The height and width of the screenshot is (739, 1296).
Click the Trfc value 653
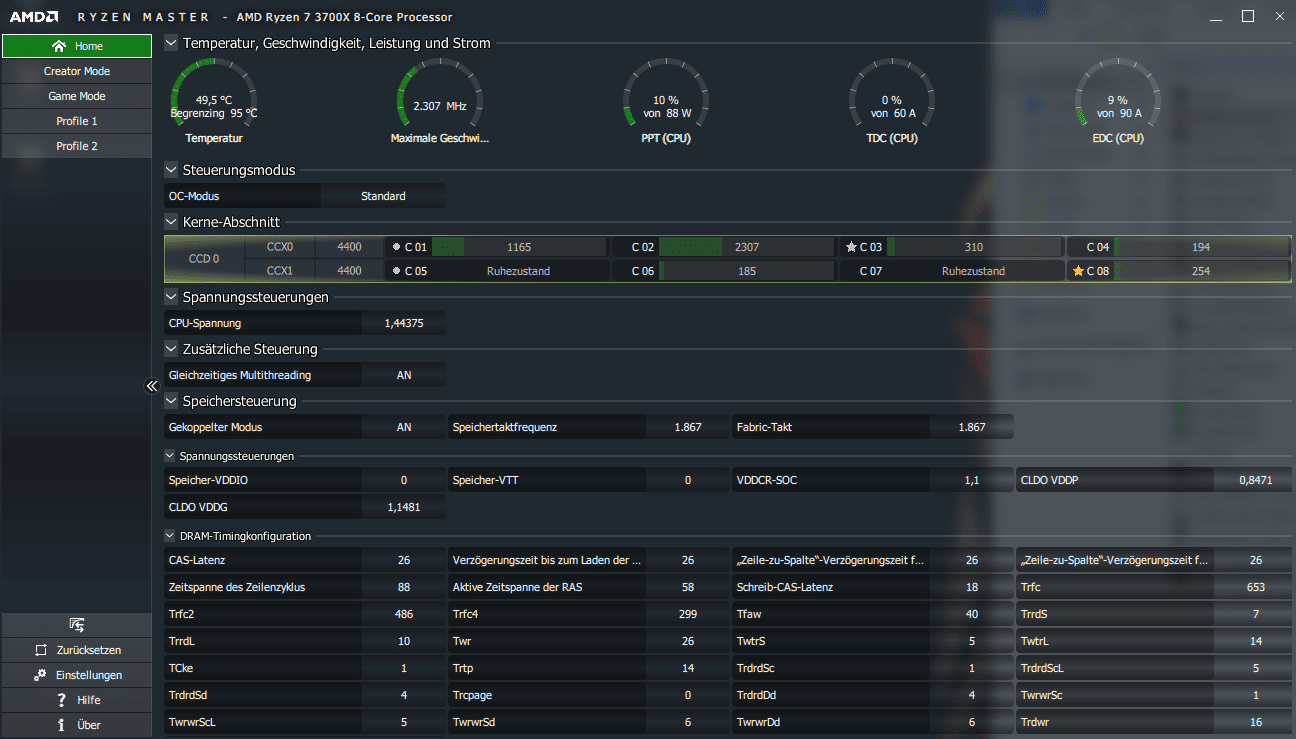1256,587
